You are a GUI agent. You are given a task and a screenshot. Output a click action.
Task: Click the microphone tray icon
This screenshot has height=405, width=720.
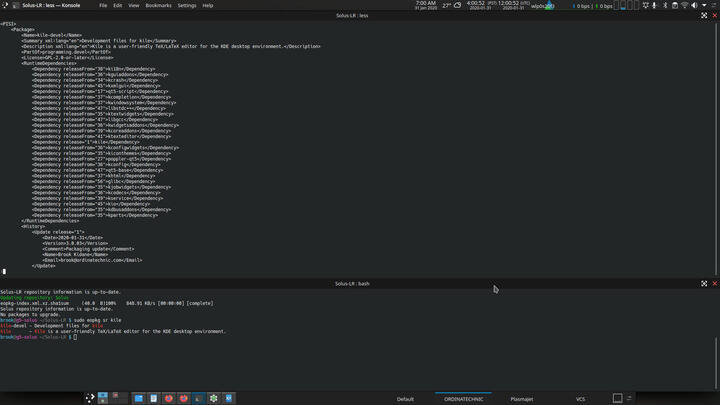pyautogui.click(x=654, y=6)
